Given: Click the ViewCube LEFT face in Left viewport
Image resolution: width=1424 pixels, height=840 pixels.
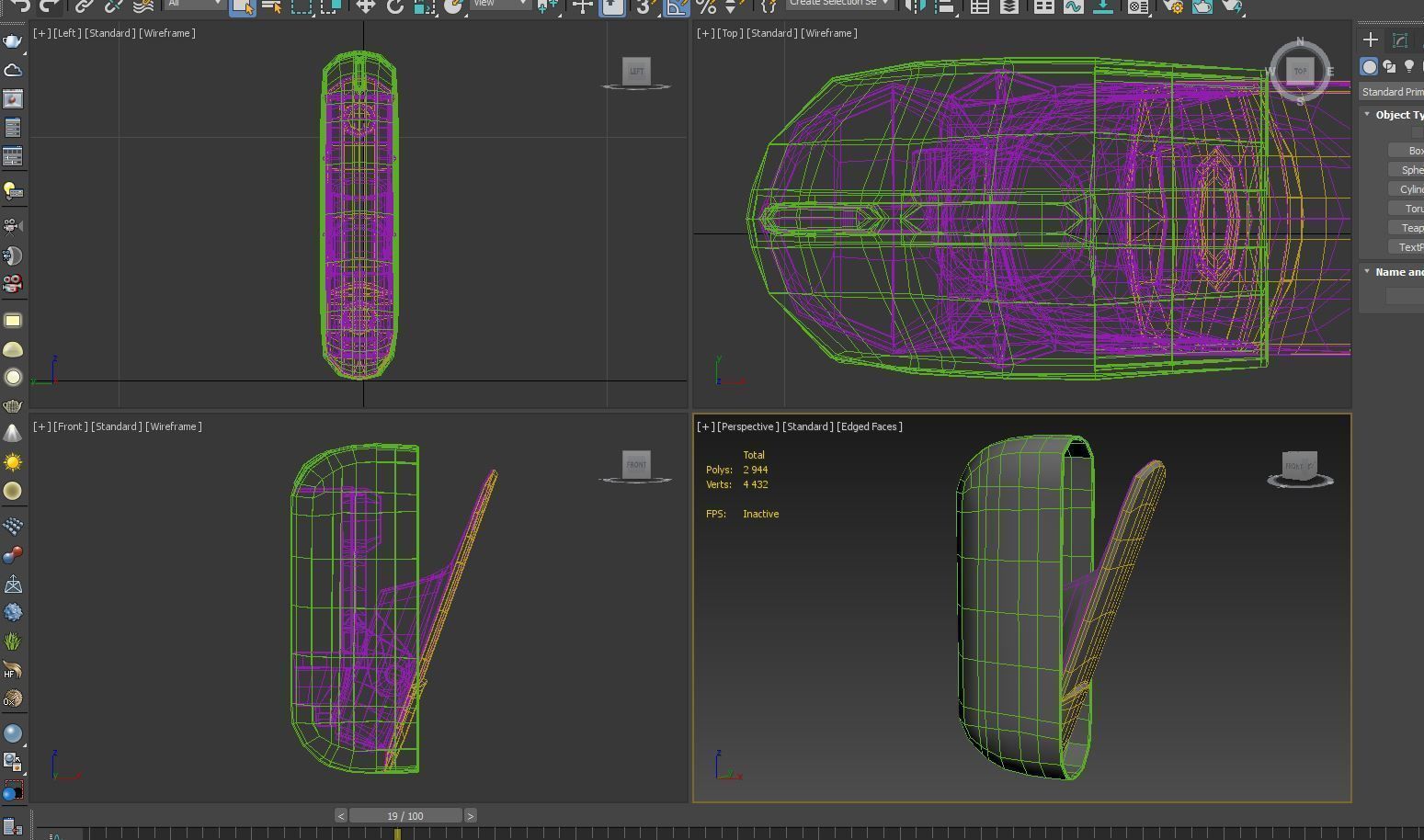Looking at the screenshot, I should tap(636, 71).
